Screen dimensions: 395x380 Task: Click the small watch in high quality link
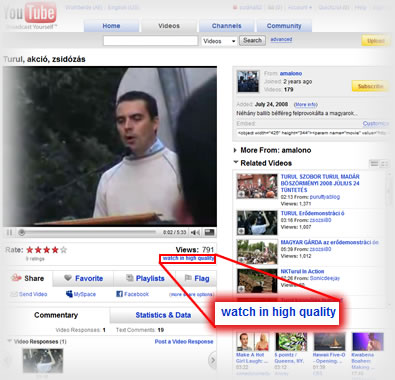coord(188,258)
